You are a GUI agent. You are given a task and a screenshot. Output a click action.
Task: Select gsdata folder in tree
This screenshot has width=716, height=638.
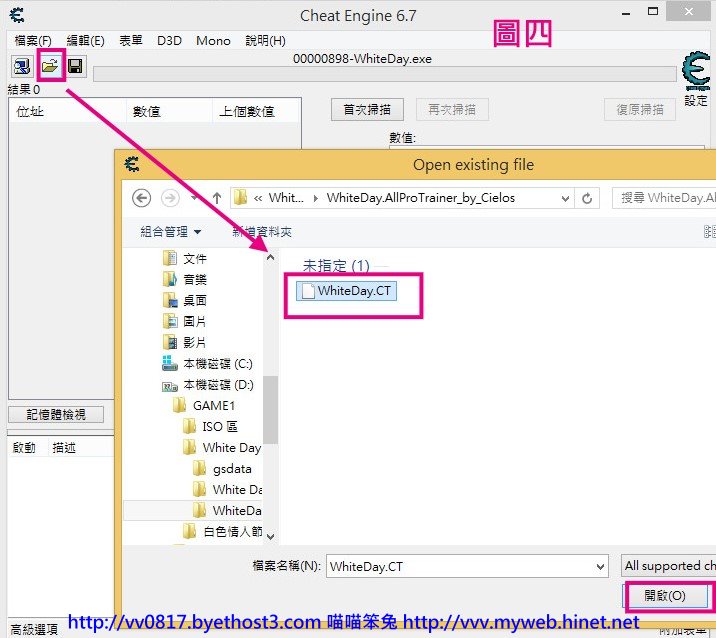[222, 469]
